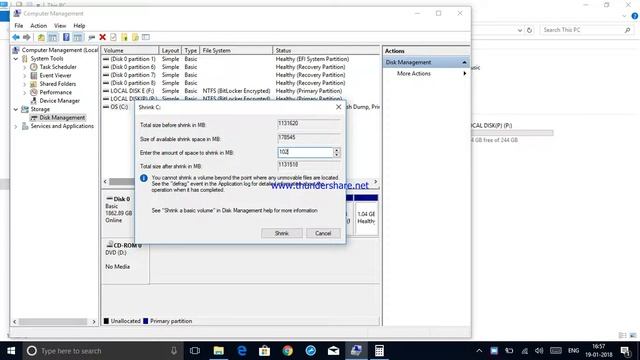Click the Disk 0 label in disk map
The height and width of the screenshot is (360, 640).
pyautogui.click(x=121, y=199)
